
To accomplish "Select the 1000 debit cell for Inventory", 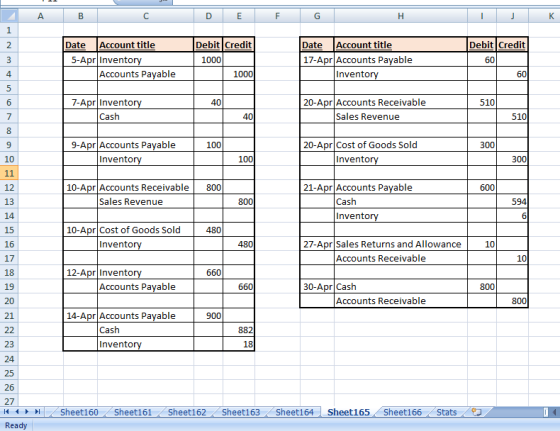I will (x=208, y=60).
